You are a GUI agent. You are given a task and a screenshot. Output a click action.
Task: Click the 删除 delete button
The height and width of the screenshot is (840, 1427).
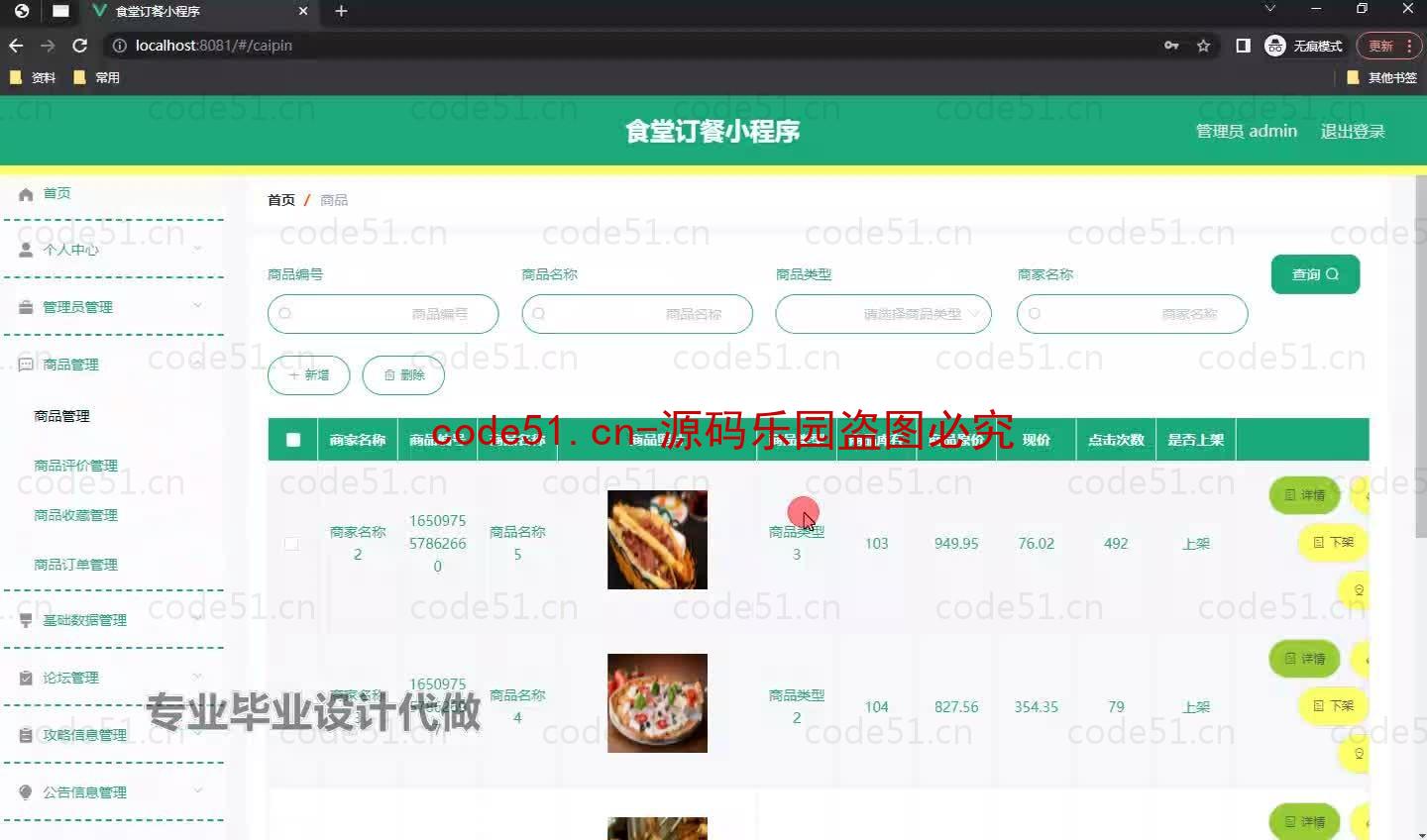[403, 375]
